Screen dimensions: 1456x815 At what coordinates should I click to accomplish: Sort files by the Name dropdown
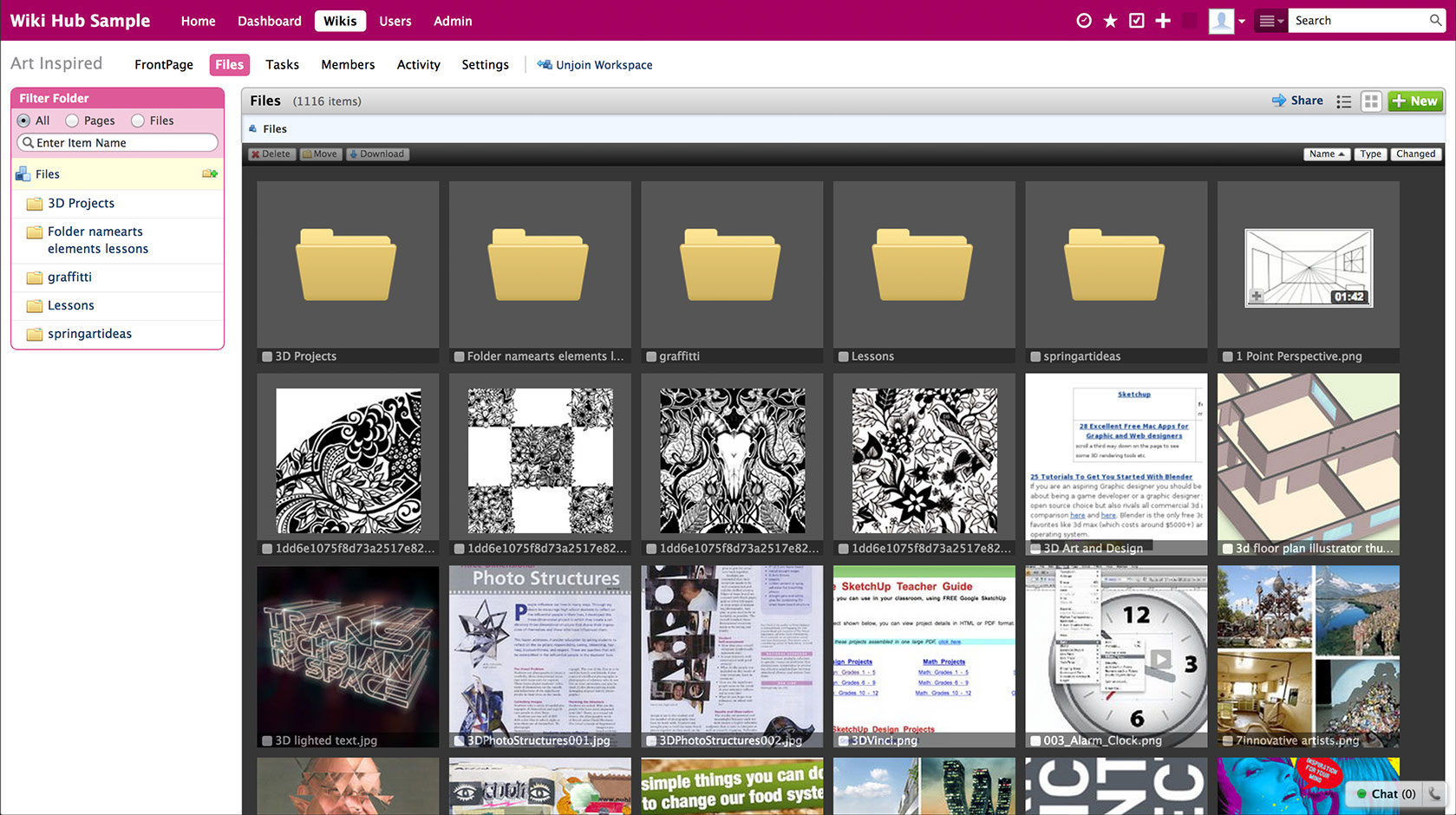click(x=1326, y=154)
